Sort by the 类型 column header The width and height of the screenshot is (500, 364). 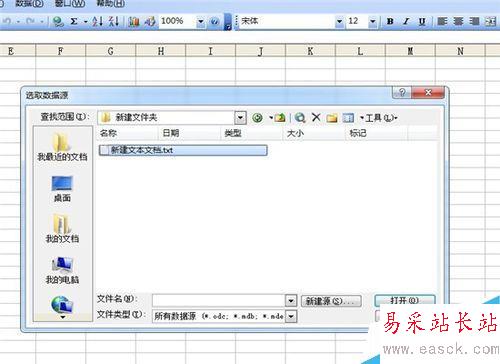click(x=252, y=133)
